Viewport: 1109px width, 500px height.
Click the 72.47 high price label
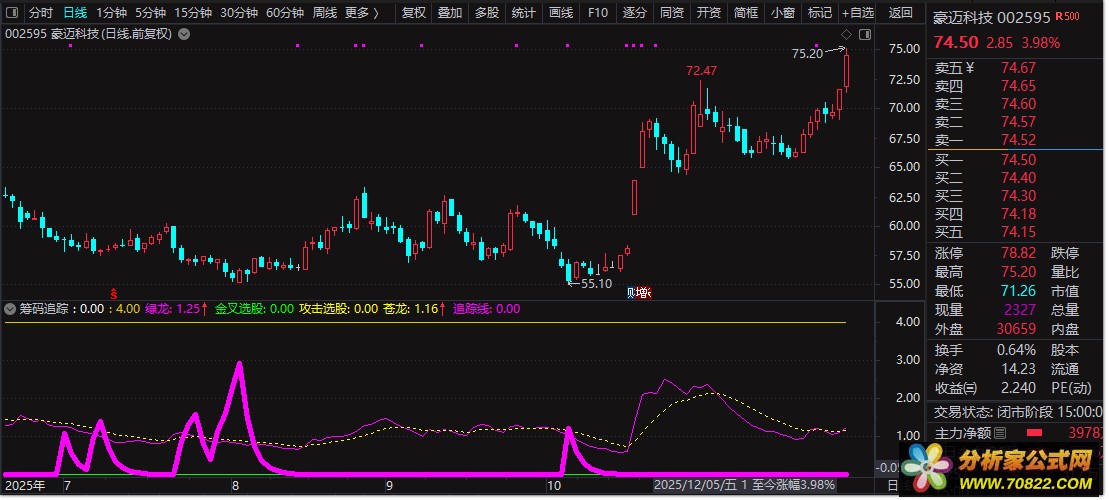pyautogui.click(x=701, y=71)
